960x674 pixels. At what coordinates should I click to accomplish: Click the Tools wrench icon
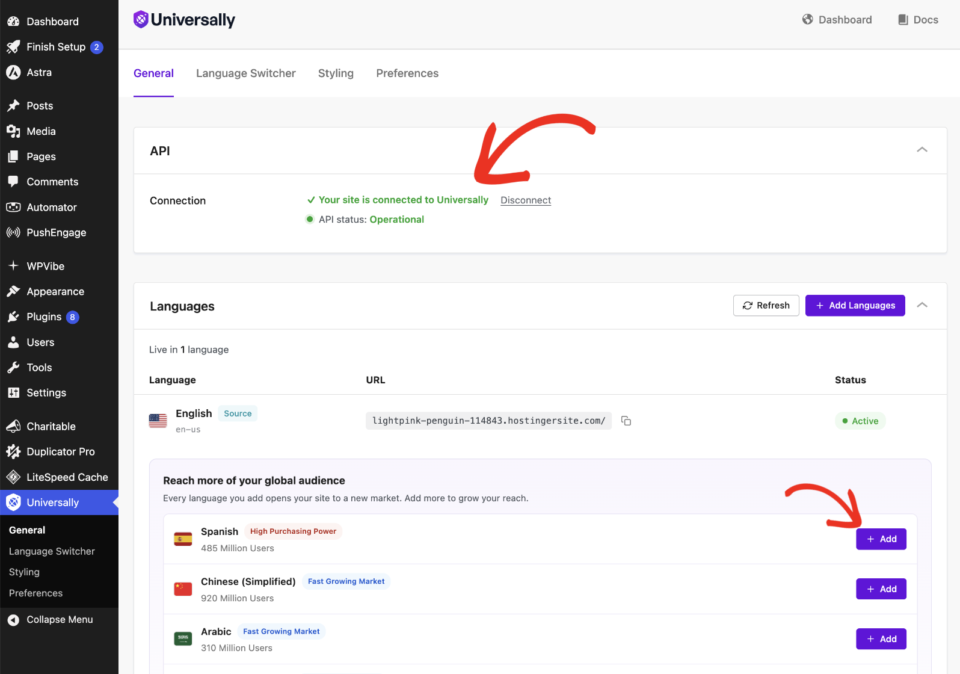click(13, 368)
